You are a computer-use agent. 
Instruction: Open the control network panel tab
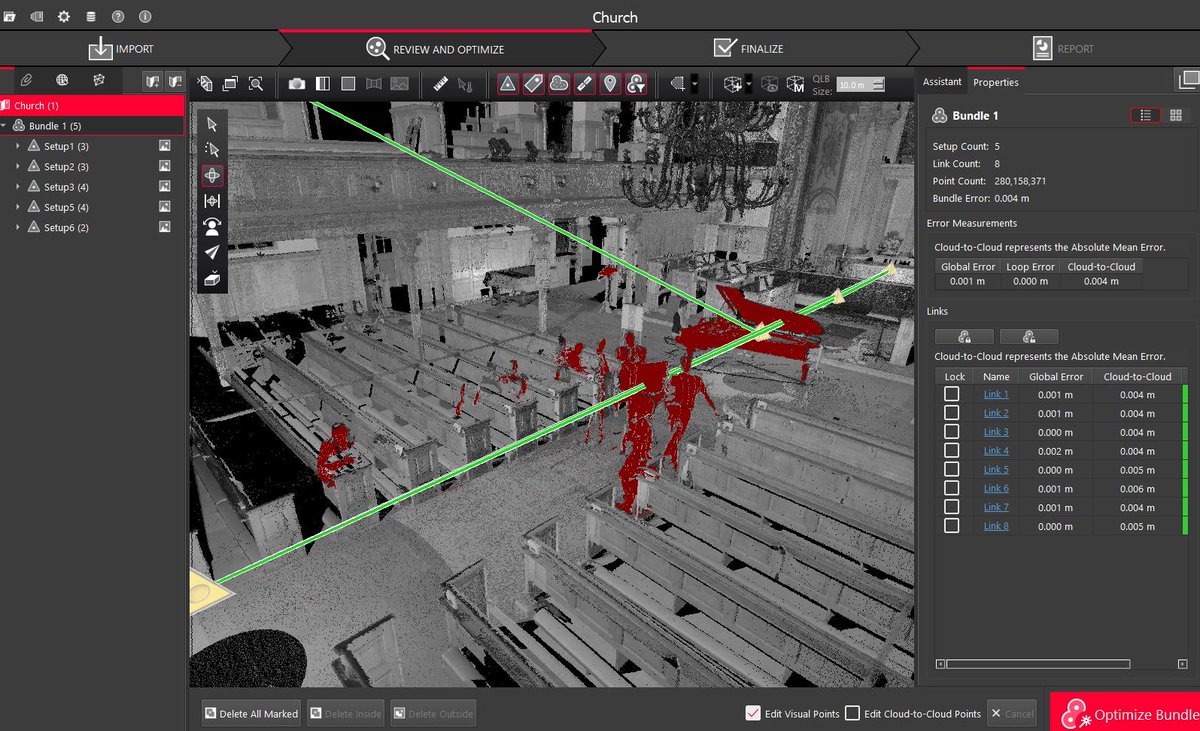tap(98, 80)
